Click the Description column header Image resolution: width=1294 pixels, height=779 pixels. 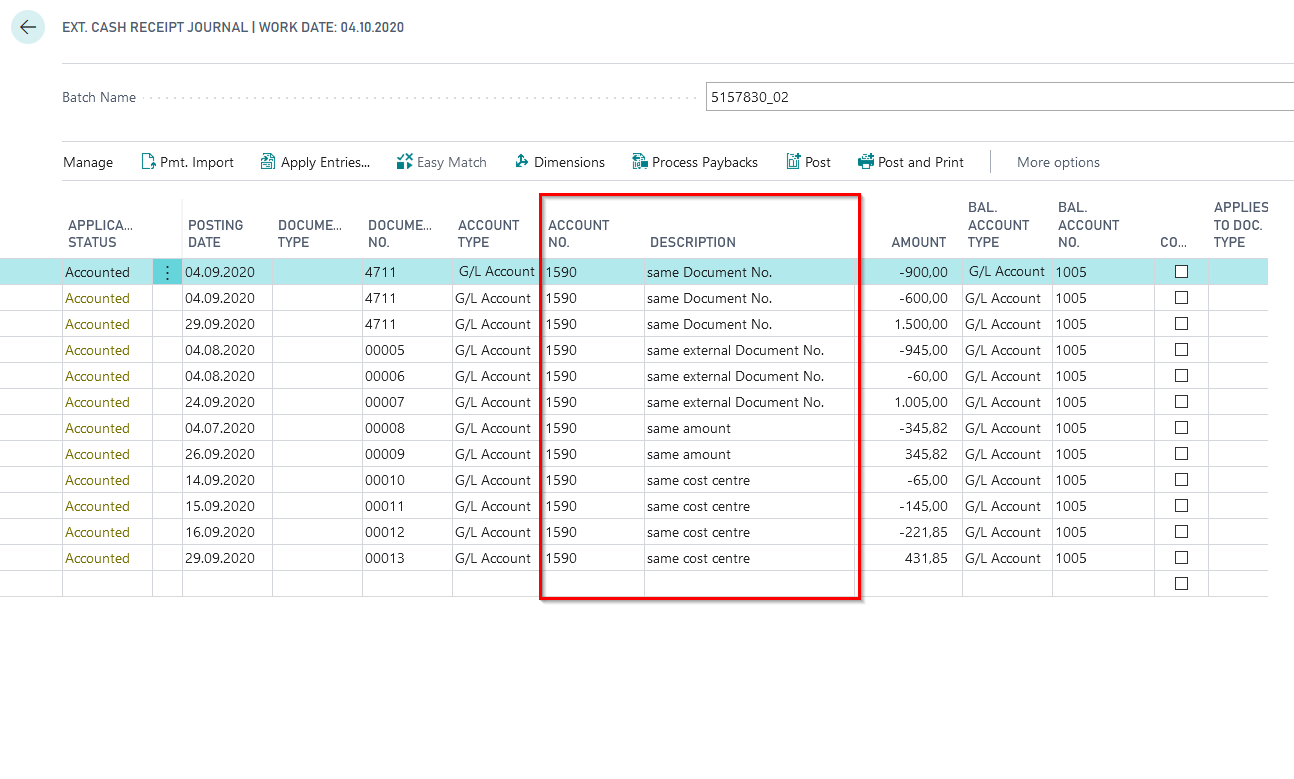pyautogui.click(x=692, y=242)
